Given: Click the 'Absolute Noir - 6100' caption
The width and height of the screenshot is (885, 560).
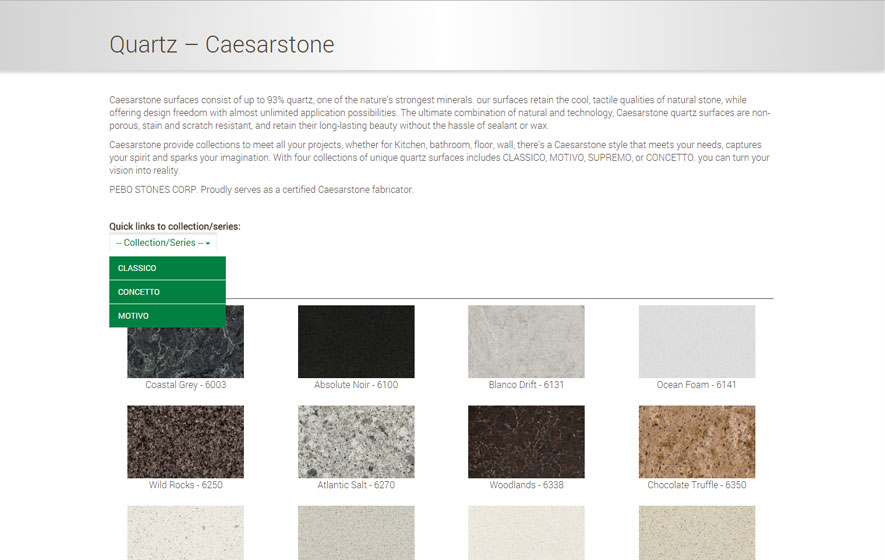Looking at the screenshot, I should (x=356, y=384).
